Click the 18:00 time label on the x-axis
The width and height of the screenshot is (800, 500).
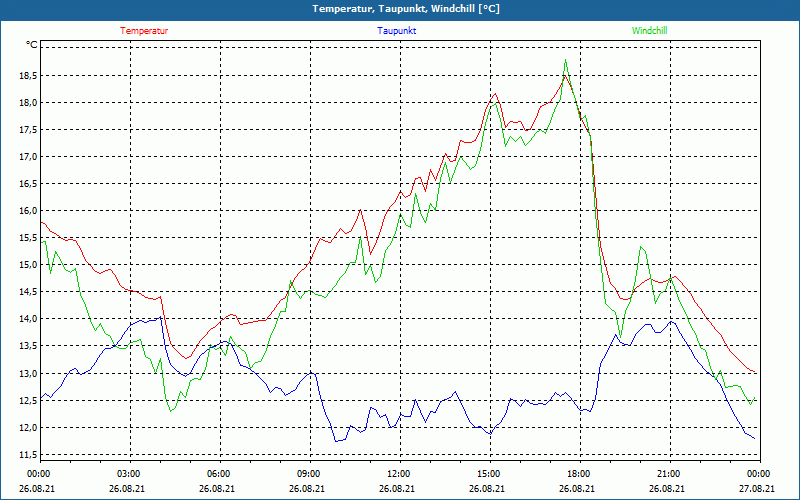tap(580, 474)
